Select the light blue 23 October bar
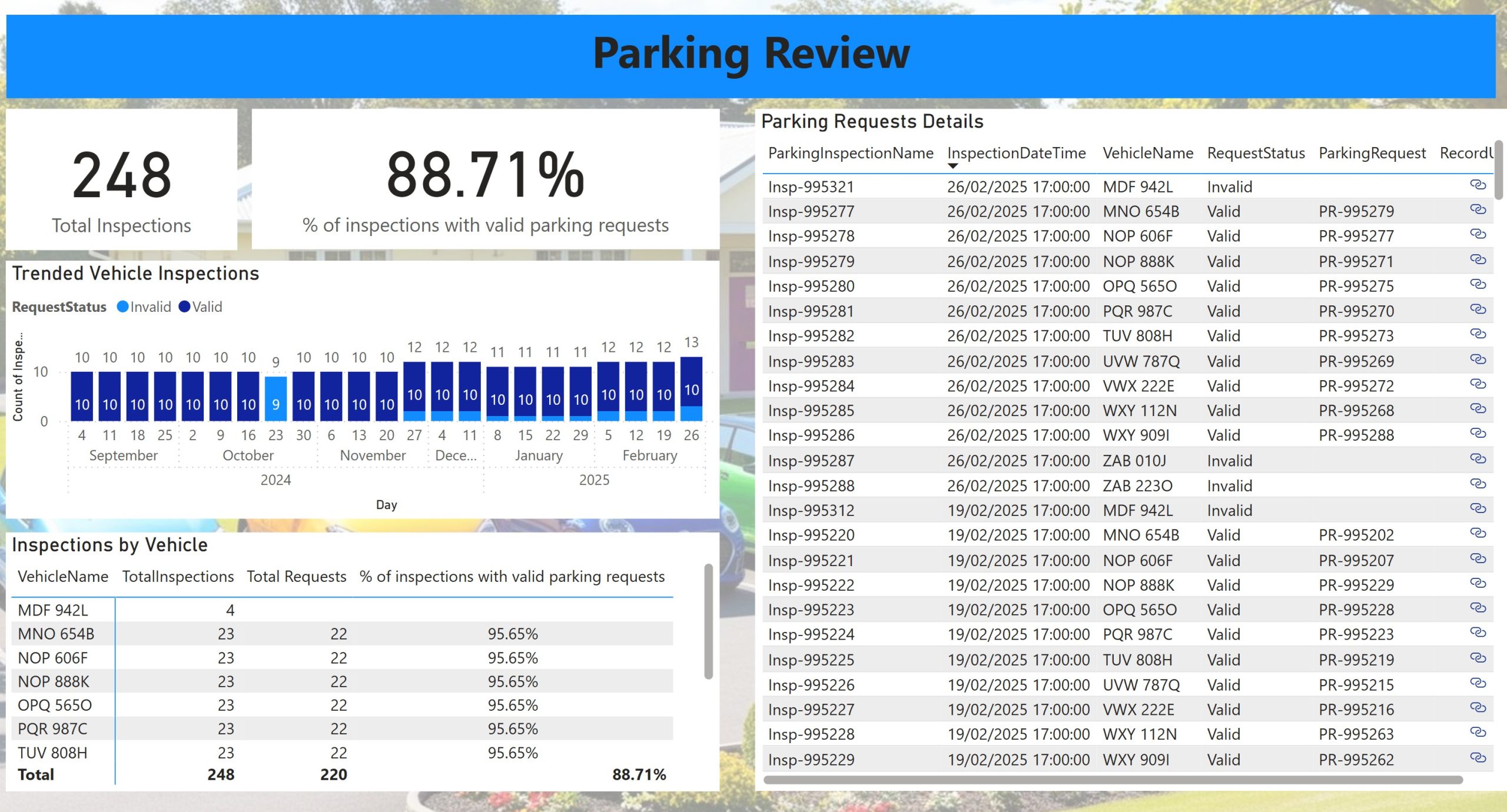Viewport: 1507px width, 812px height. coord(275,398)
